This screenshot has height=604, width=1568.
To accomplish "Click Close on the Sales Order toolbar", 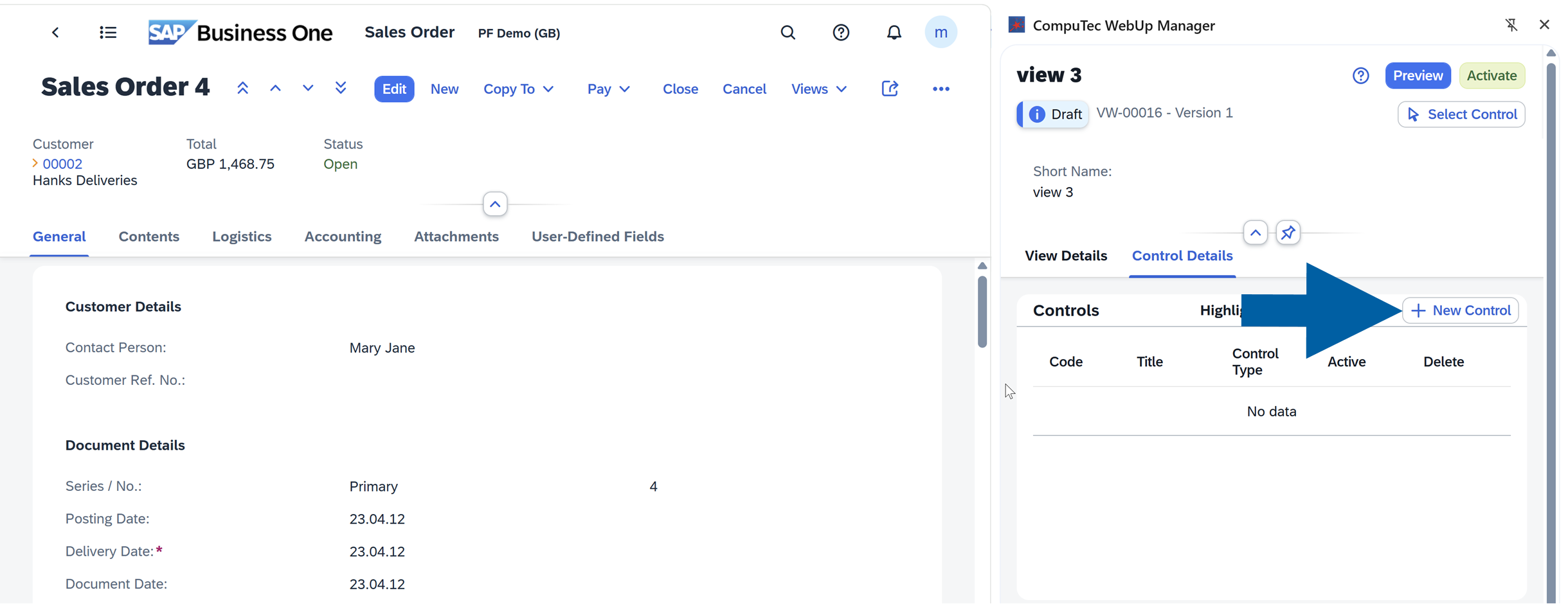I will 680,89.
